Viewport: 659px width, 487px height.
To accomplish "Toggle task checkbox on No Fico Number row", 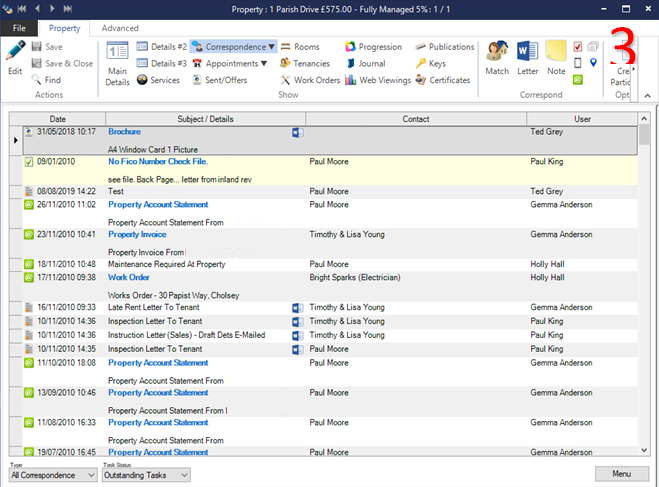I will tap(29, 161).
